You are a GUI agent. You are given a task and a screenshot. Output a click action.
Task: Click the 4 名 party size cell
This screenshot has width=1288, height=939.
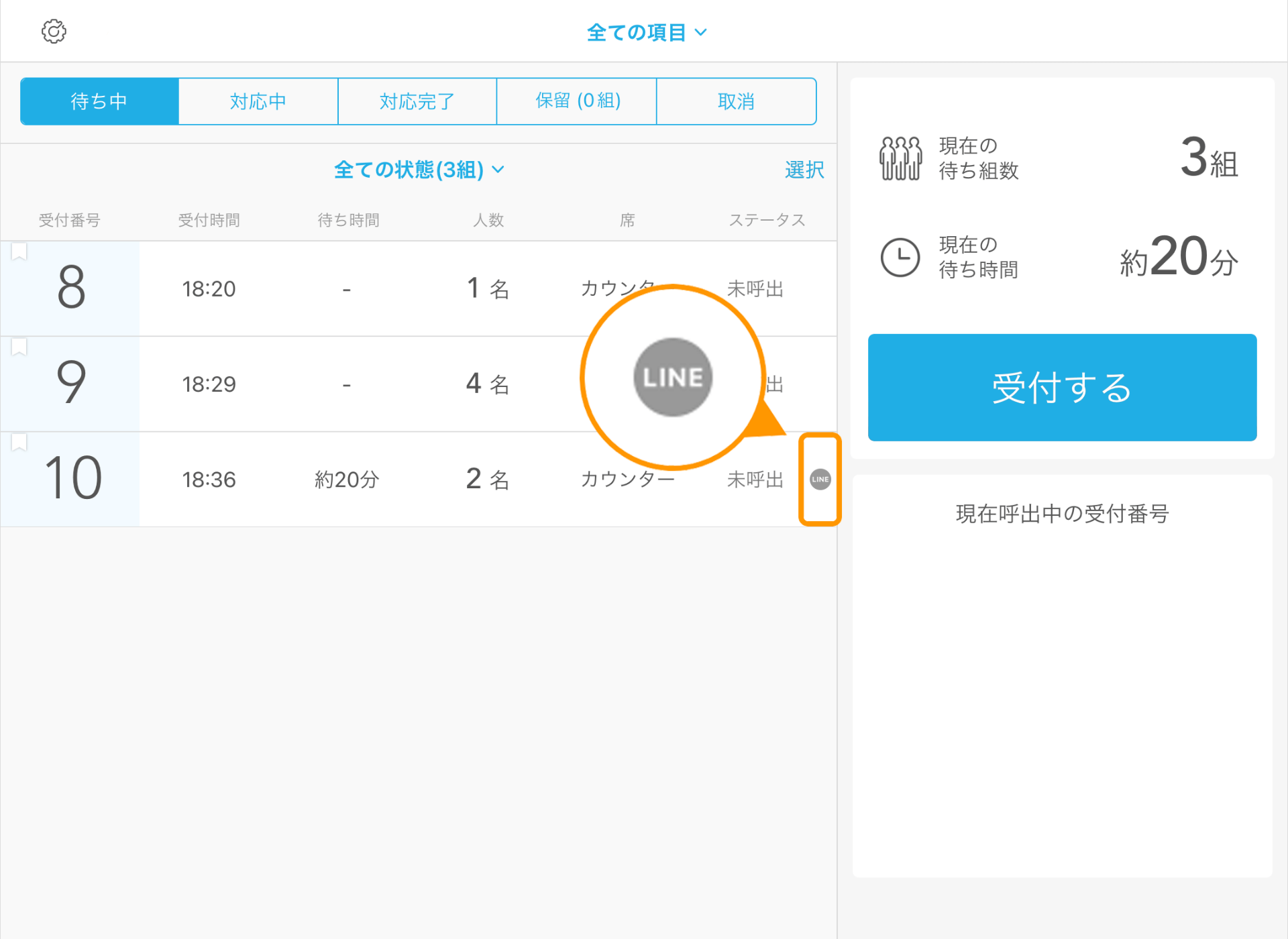point(488,384)
